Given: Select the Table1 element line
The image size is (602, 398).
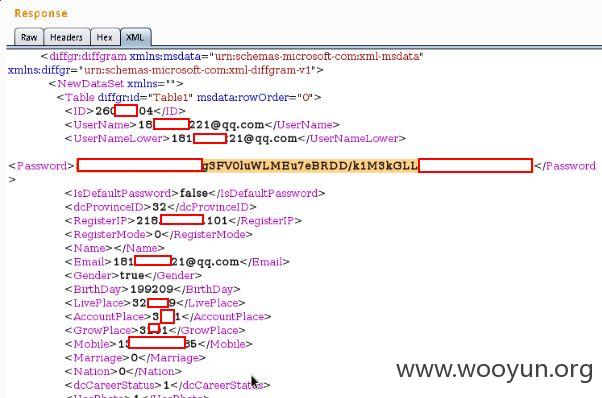Looking at the screenshot, I should tap(189, 97).
